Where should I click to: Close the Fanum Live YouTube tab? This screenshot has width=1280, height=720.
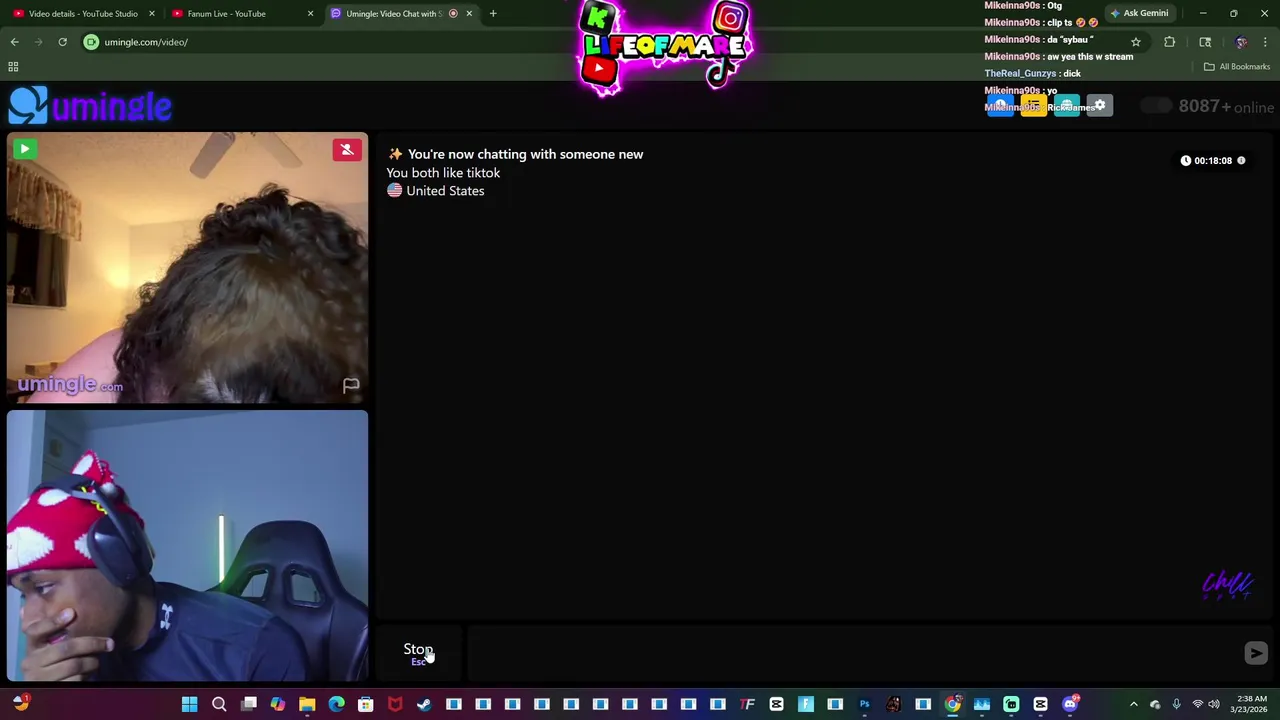click(310, 14)
